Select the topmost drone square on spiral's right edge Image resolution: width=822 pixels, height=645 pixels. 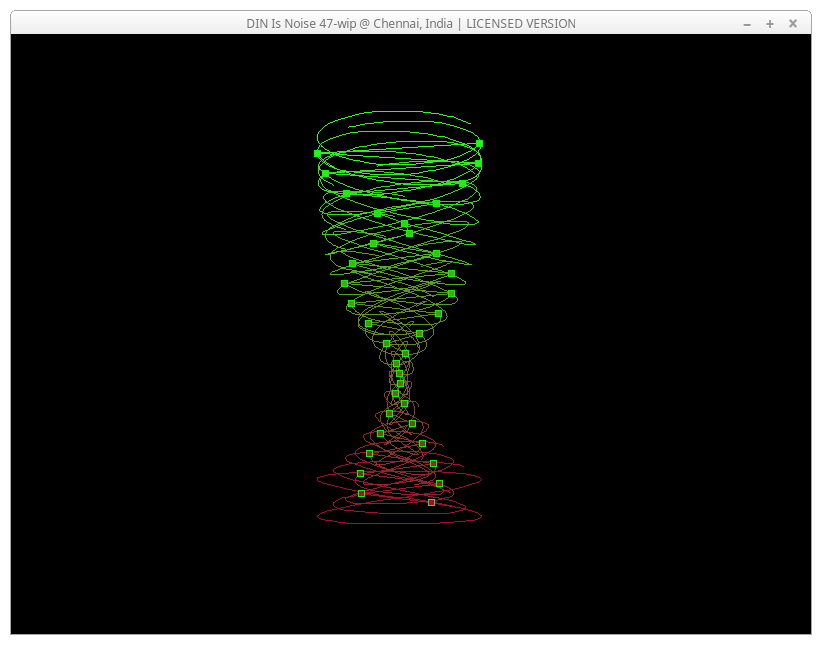[479, 143]
